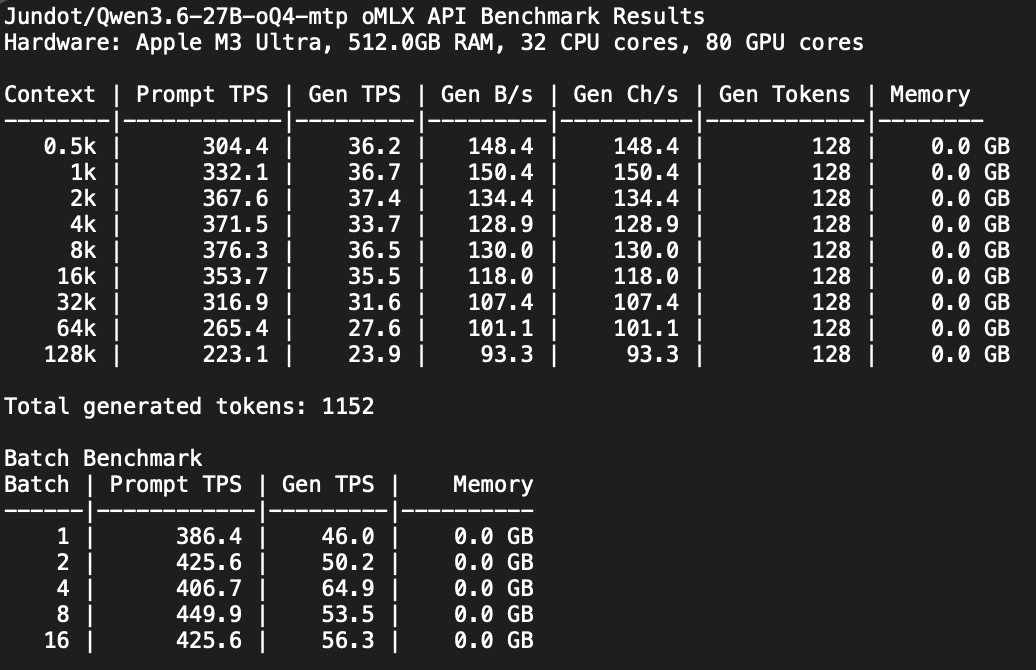Click the Prompt TPS value '332.1'
The height and width of the screenshot is (670, 1036).
click(235, 172)
